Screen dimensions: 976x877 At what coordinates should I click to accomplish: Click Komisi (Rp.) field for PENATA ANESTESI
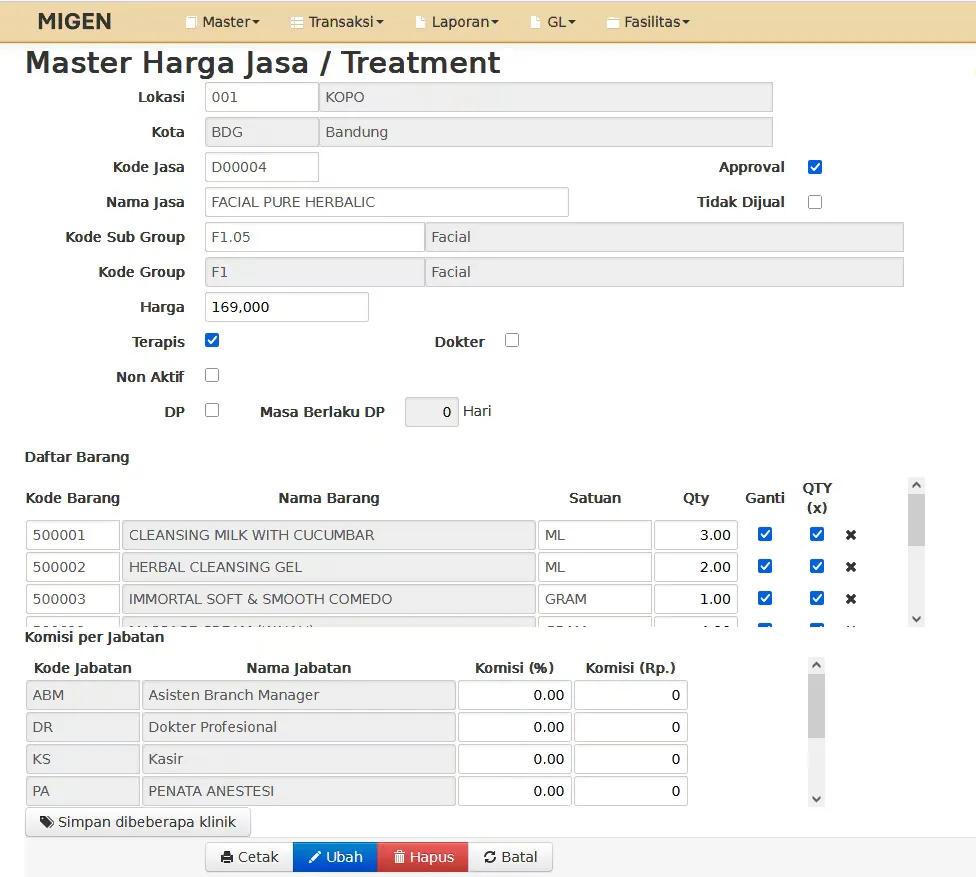click(631, 791)
